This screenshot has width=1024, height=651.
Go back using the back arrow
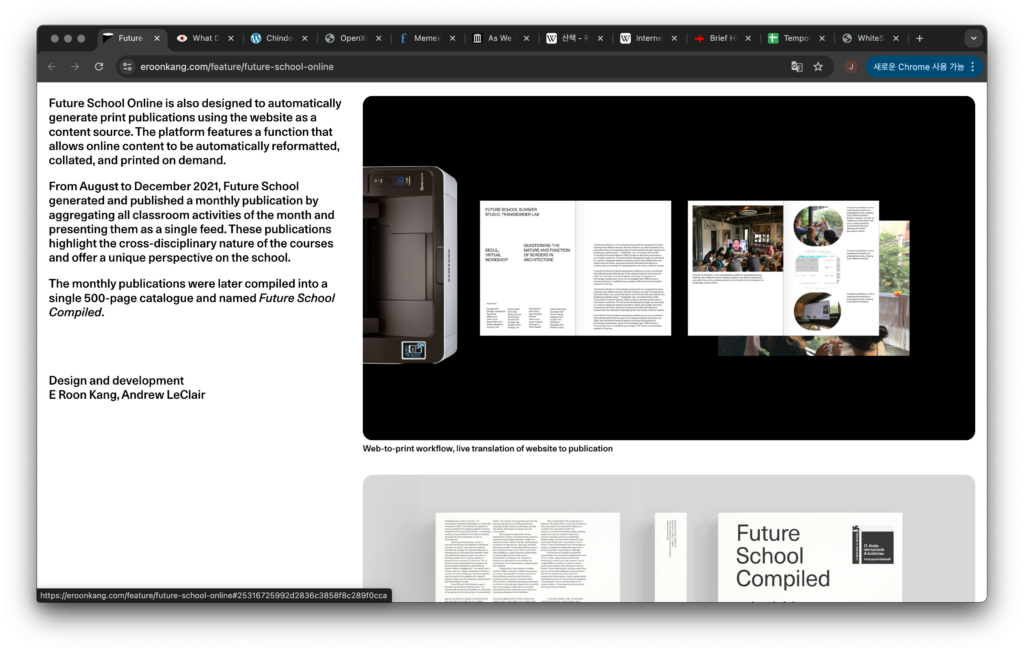52,67
